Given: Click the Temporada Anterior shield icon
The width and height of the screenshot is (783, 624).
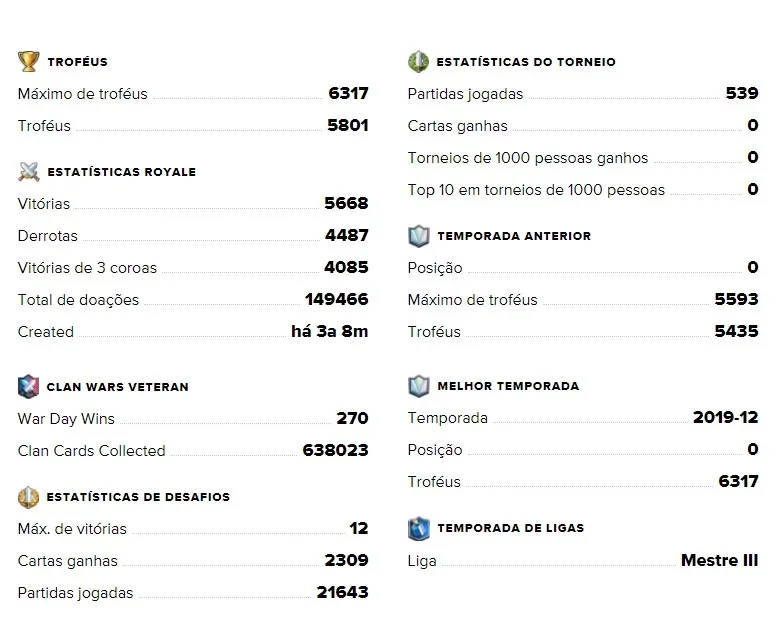Looking at the screenshot, I should pos(418,236).
